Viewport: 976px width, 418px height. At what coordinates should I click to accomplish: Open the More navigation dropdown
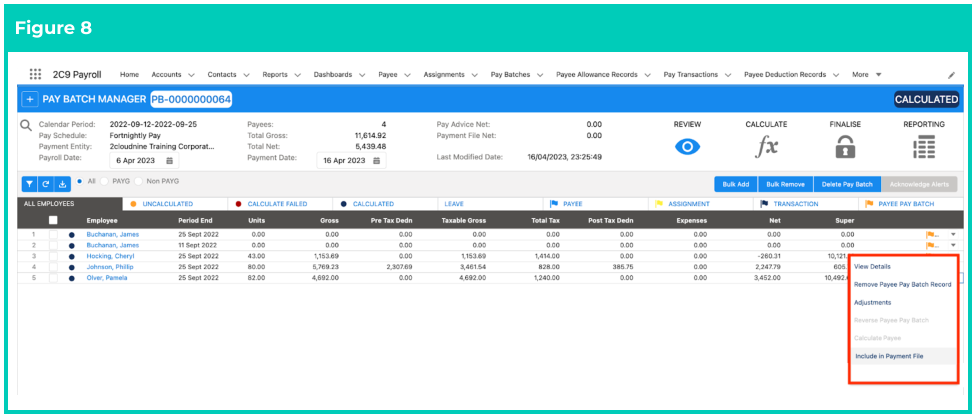pos(867,75)
